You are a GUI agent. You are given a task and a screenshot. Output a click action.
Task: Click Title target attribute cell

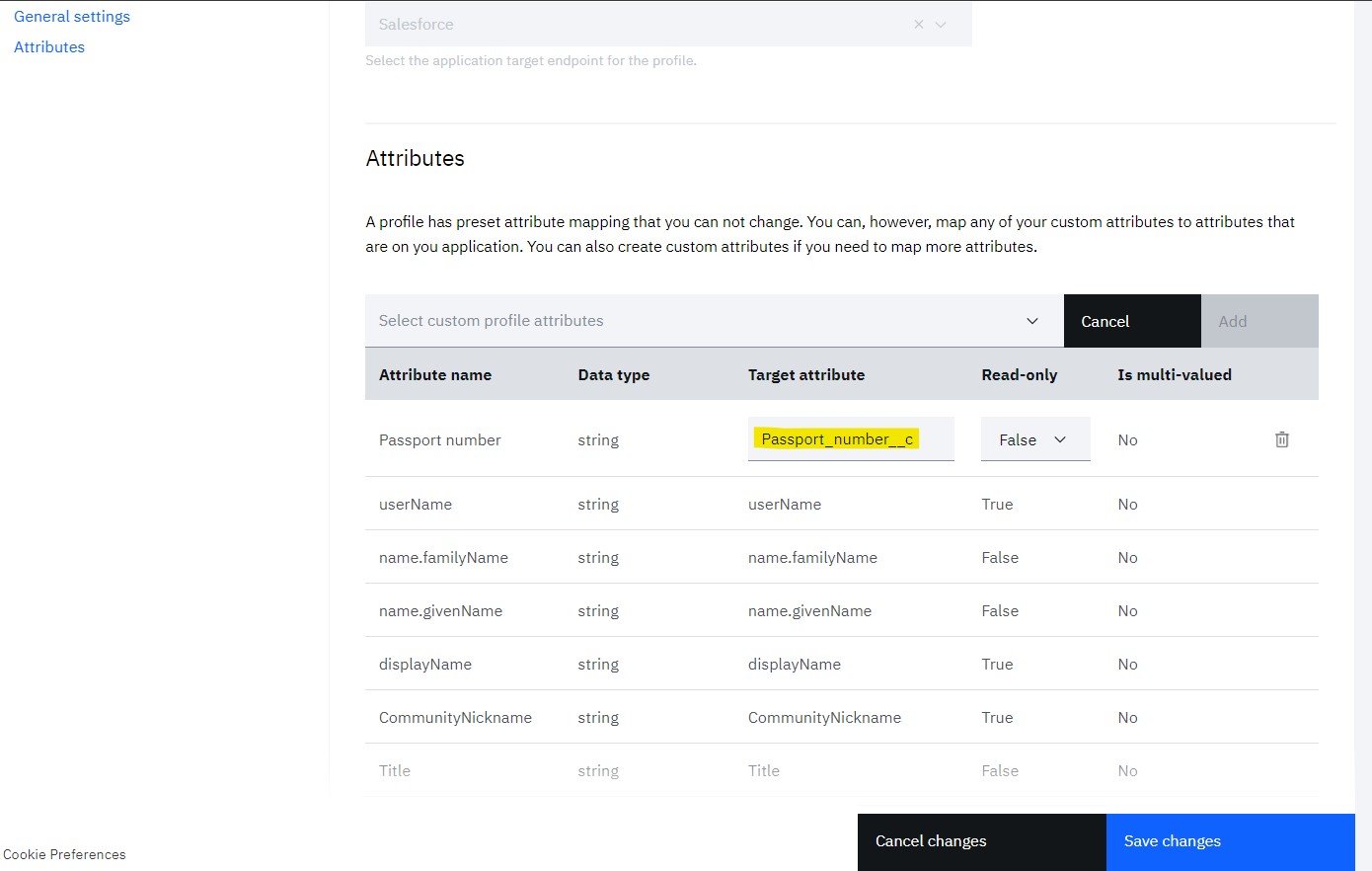point(764,771)
